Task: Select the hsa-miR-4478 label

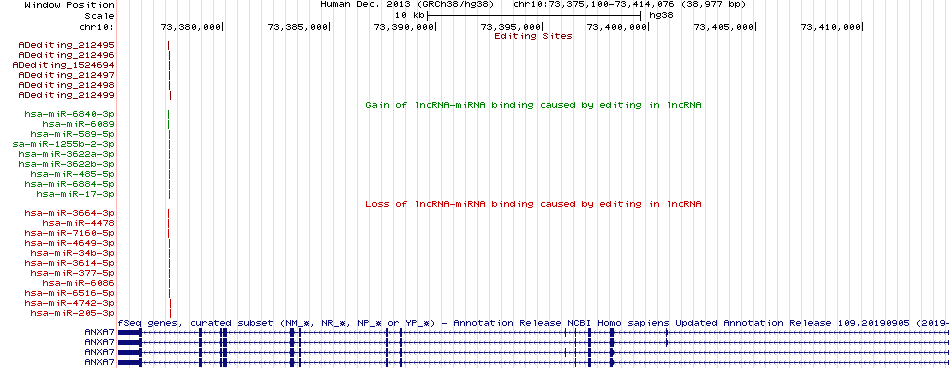Action: click(79, 223)
